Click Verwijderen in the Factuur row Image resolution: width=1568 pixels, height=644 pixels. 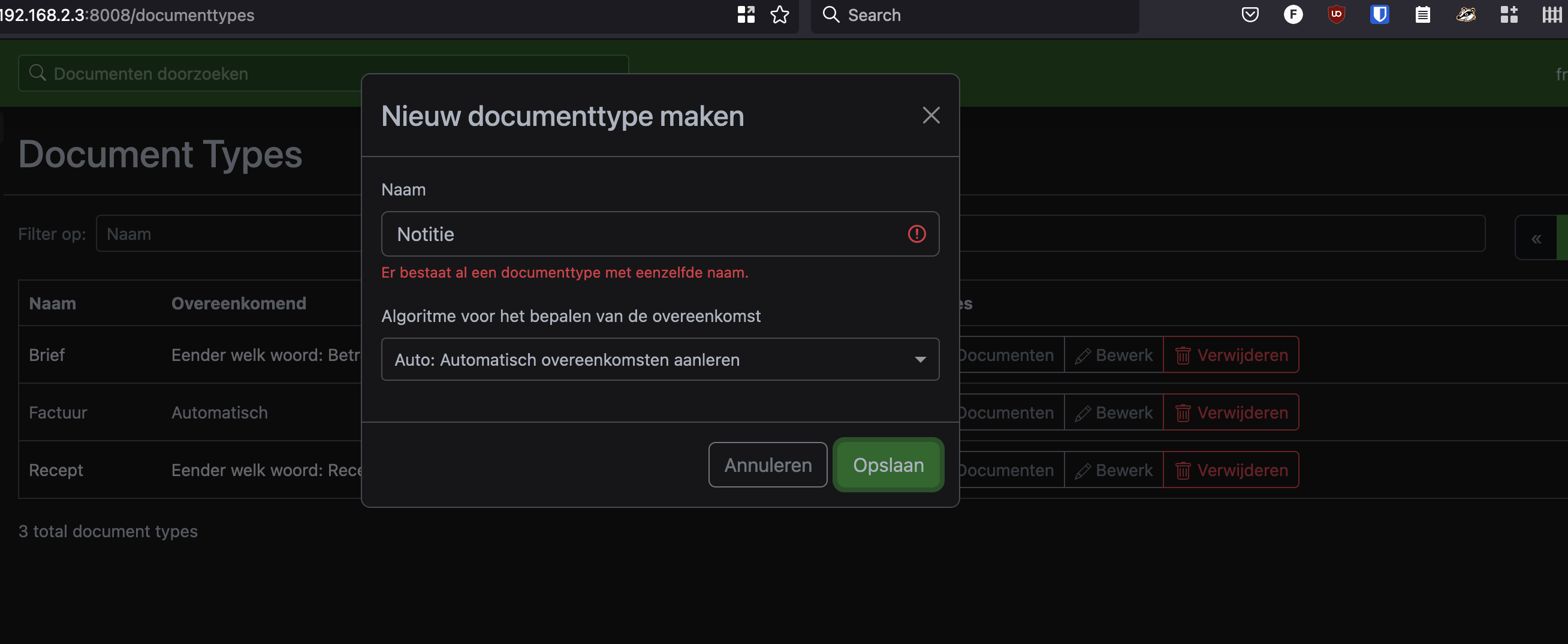point(1231,413)
